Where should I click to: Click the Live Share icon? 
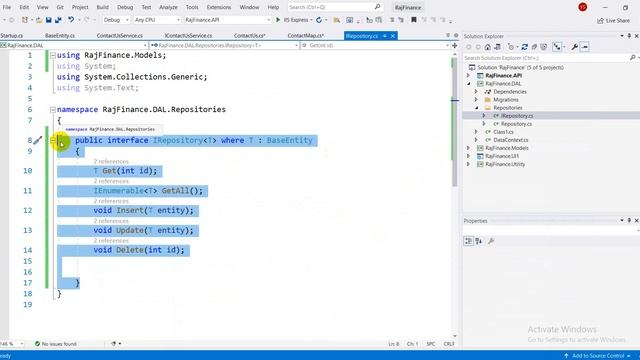coord(600,20)
